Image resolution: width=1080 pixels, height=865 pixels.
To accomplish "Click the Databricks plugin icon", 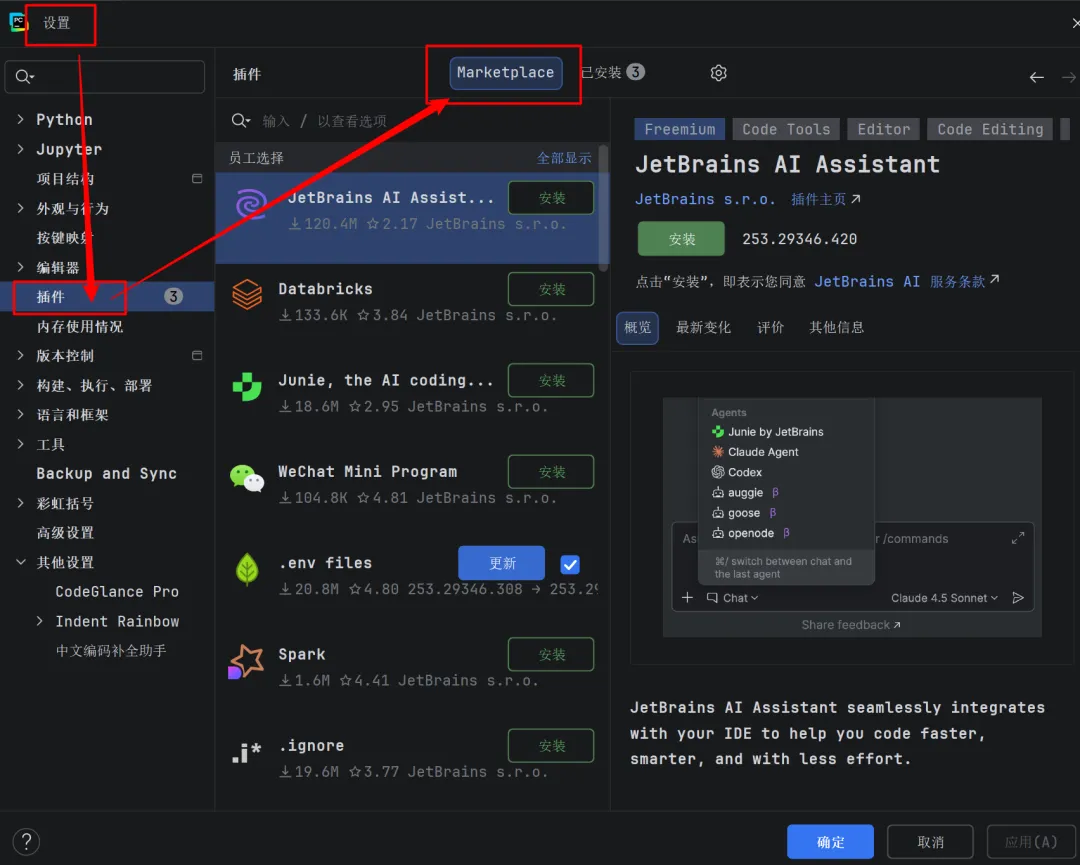I will coord(247,295).
